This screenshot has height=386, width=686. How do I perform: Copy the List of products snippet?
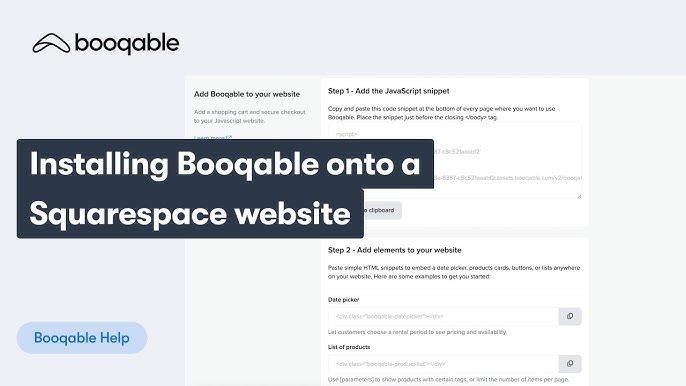[570, 364]
